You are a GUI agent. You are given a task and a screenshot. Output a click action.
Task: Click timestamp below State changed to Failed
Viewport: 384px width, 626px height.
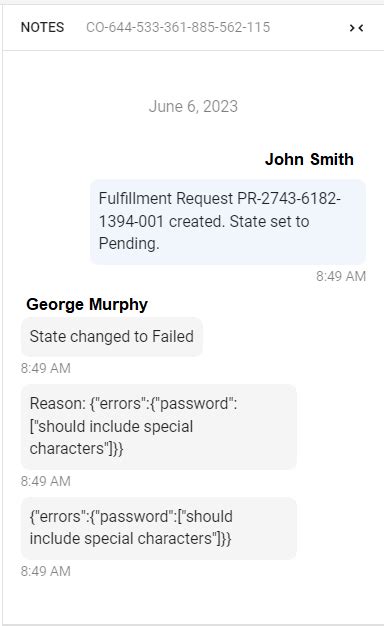(x=46, y=368)
